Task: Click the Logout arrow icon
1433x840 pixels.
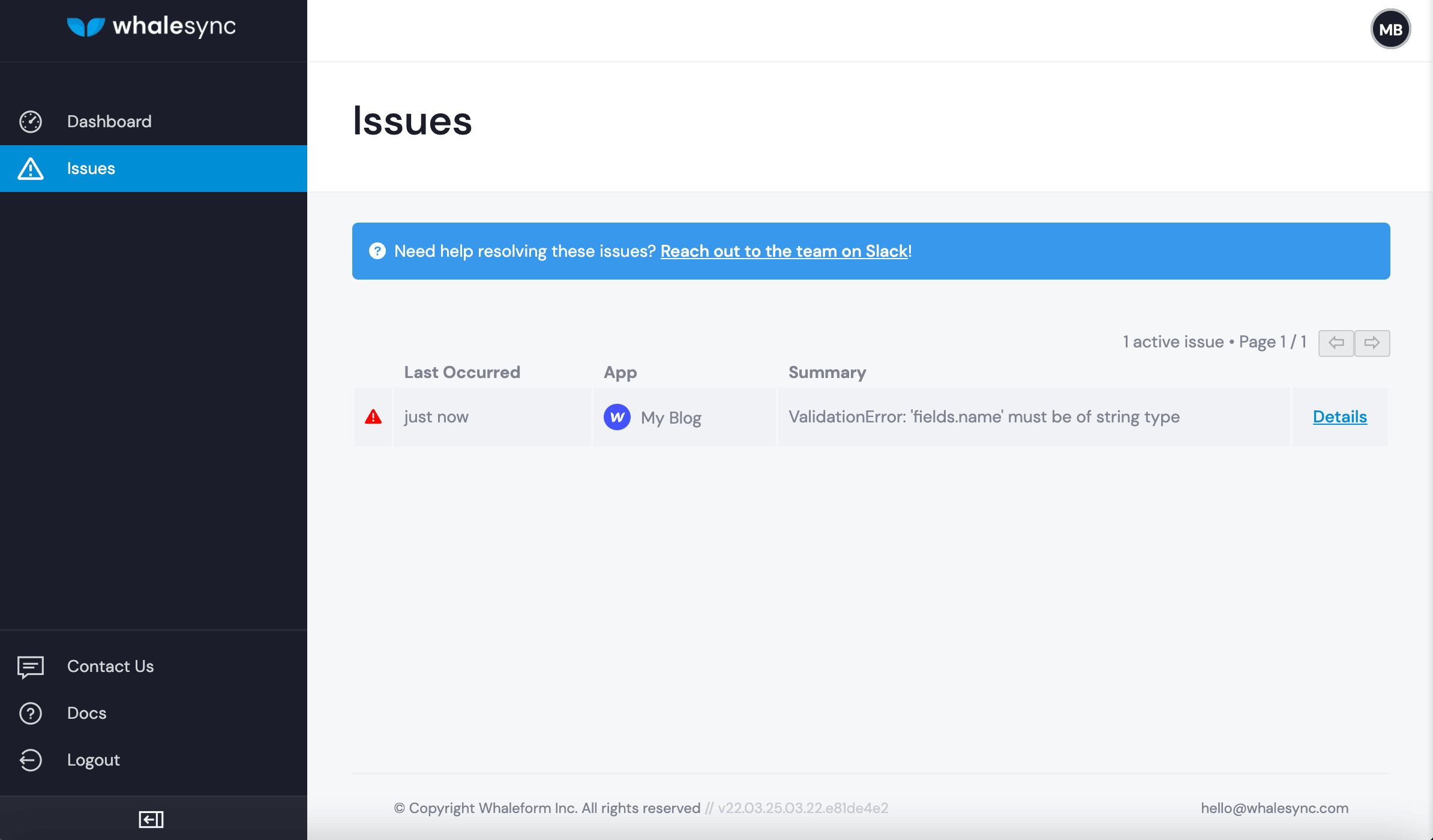Action: (x=30, y=760)
